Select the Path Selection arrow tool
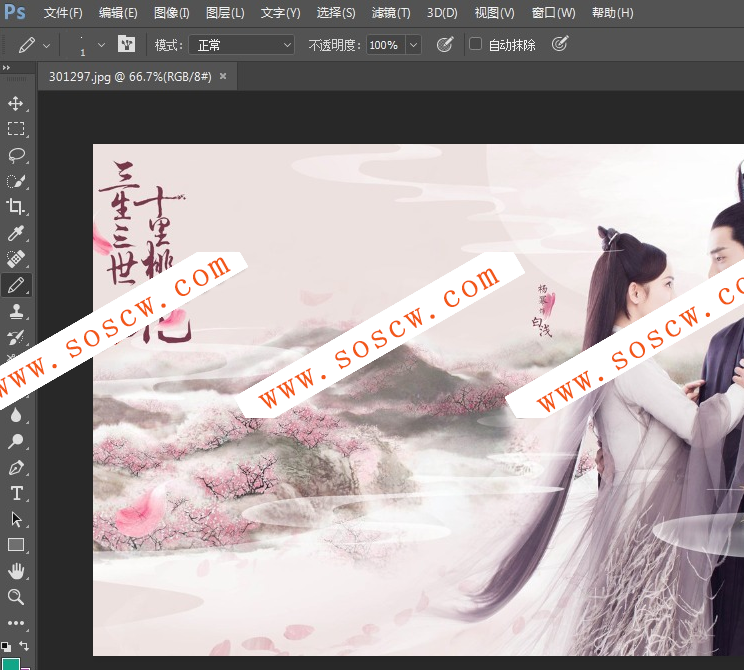Image resolution: width=744 pixels, height=670 pixels. 16,519
